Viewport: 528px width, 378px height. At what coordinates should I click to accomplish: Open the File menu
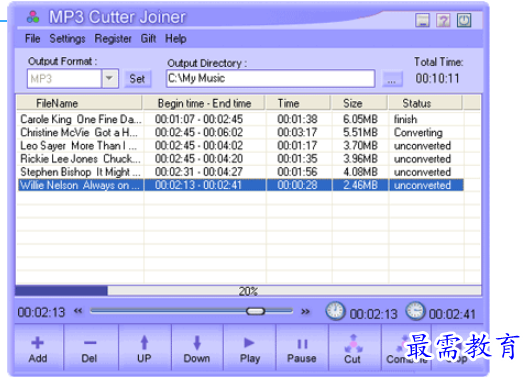33,38
